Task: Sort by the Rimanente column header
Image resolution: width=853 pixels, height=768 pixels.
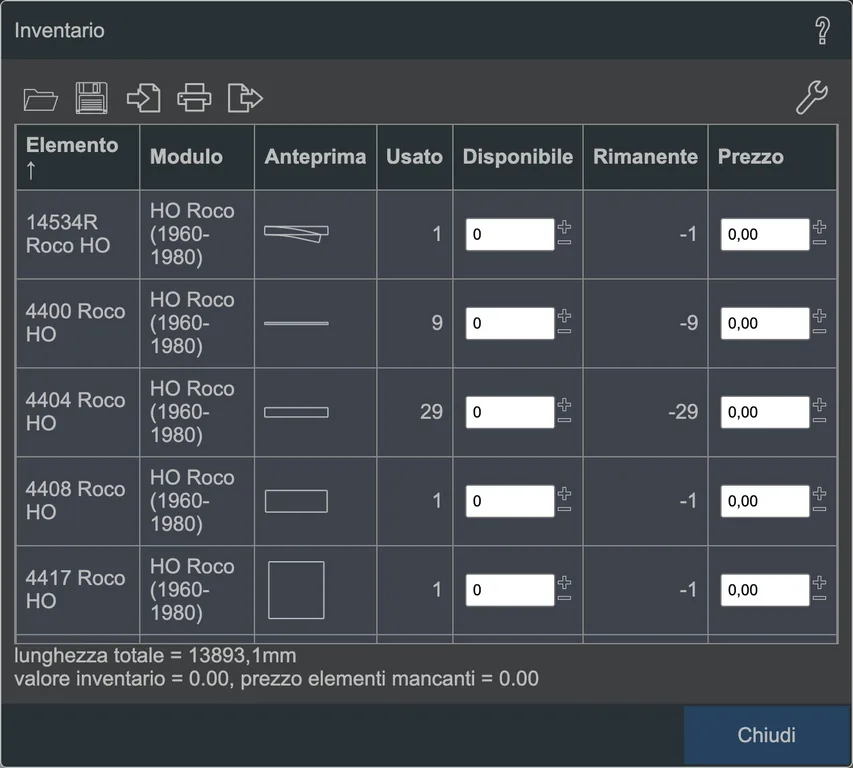Action: point(645,157)
